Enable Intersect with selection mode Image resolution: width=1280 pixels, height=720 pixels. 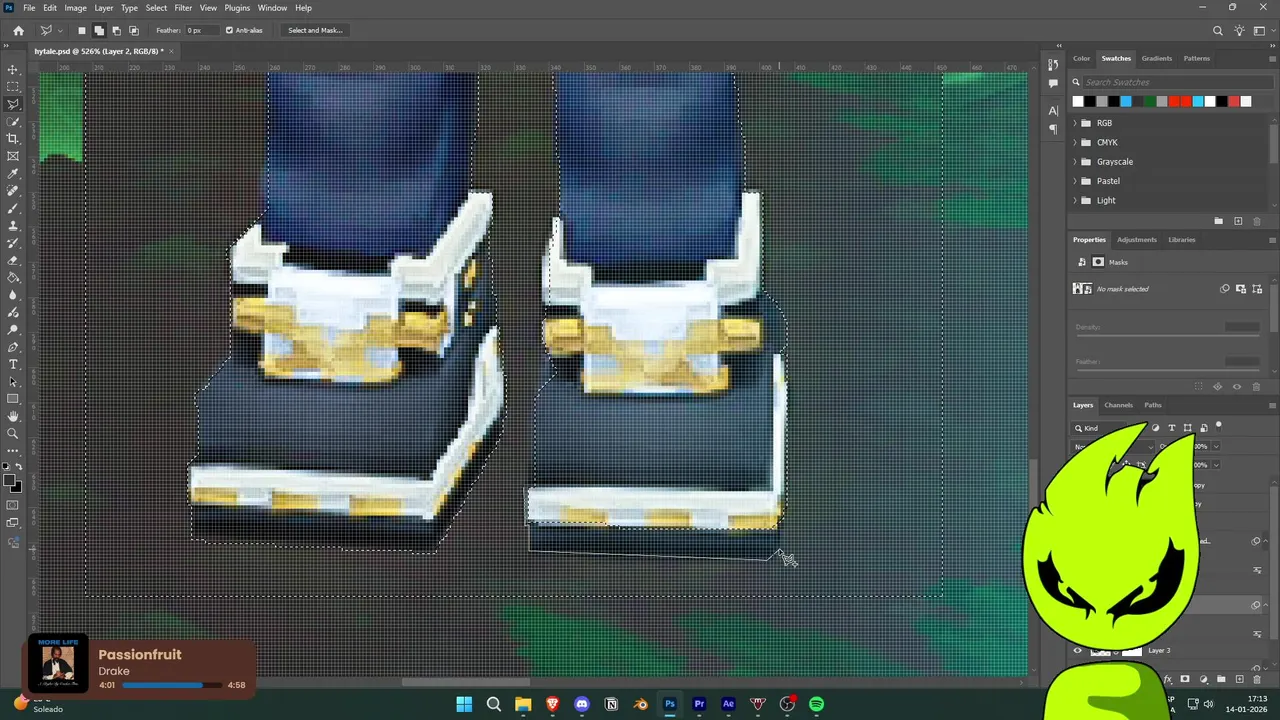134,30
